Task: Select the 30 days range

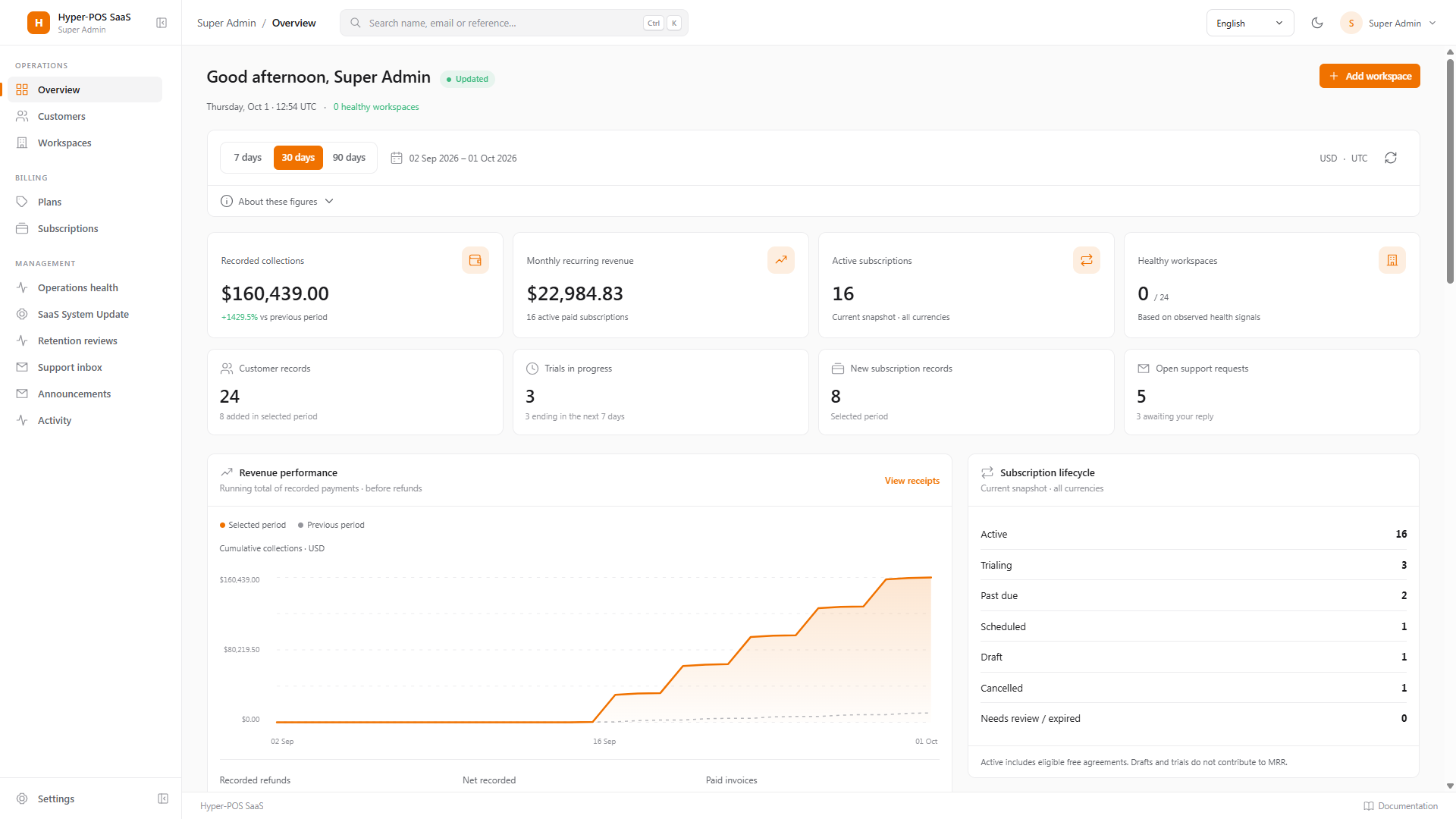Action: tap(298, 158)
